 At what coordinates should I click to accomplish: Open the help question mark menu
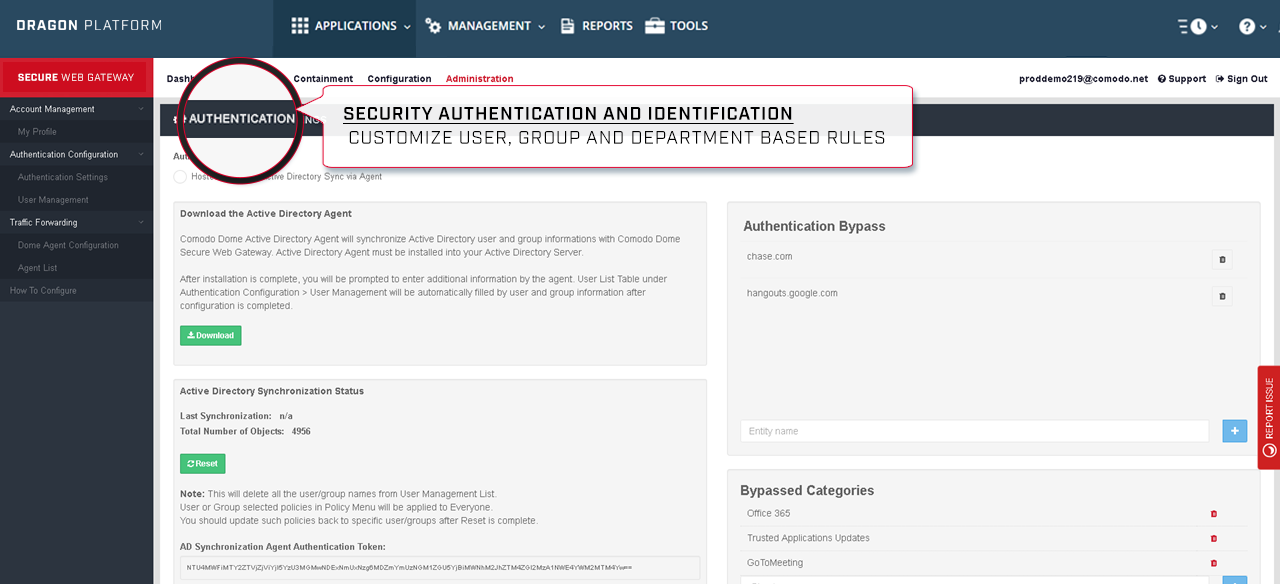pyautogui.click(x=1252, y=27)
